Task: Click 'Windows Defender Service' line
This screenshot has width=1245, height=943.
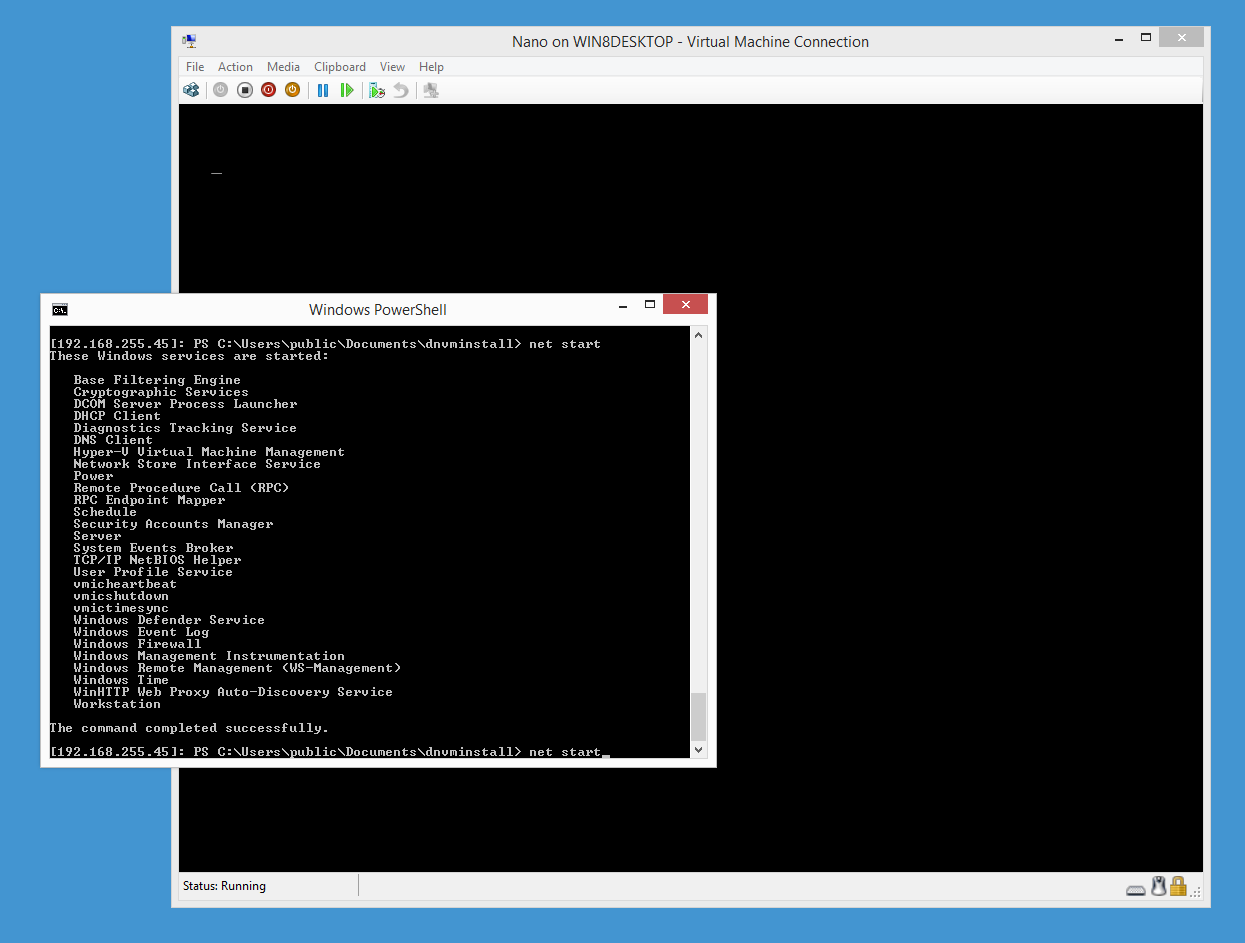Action: 169,620
